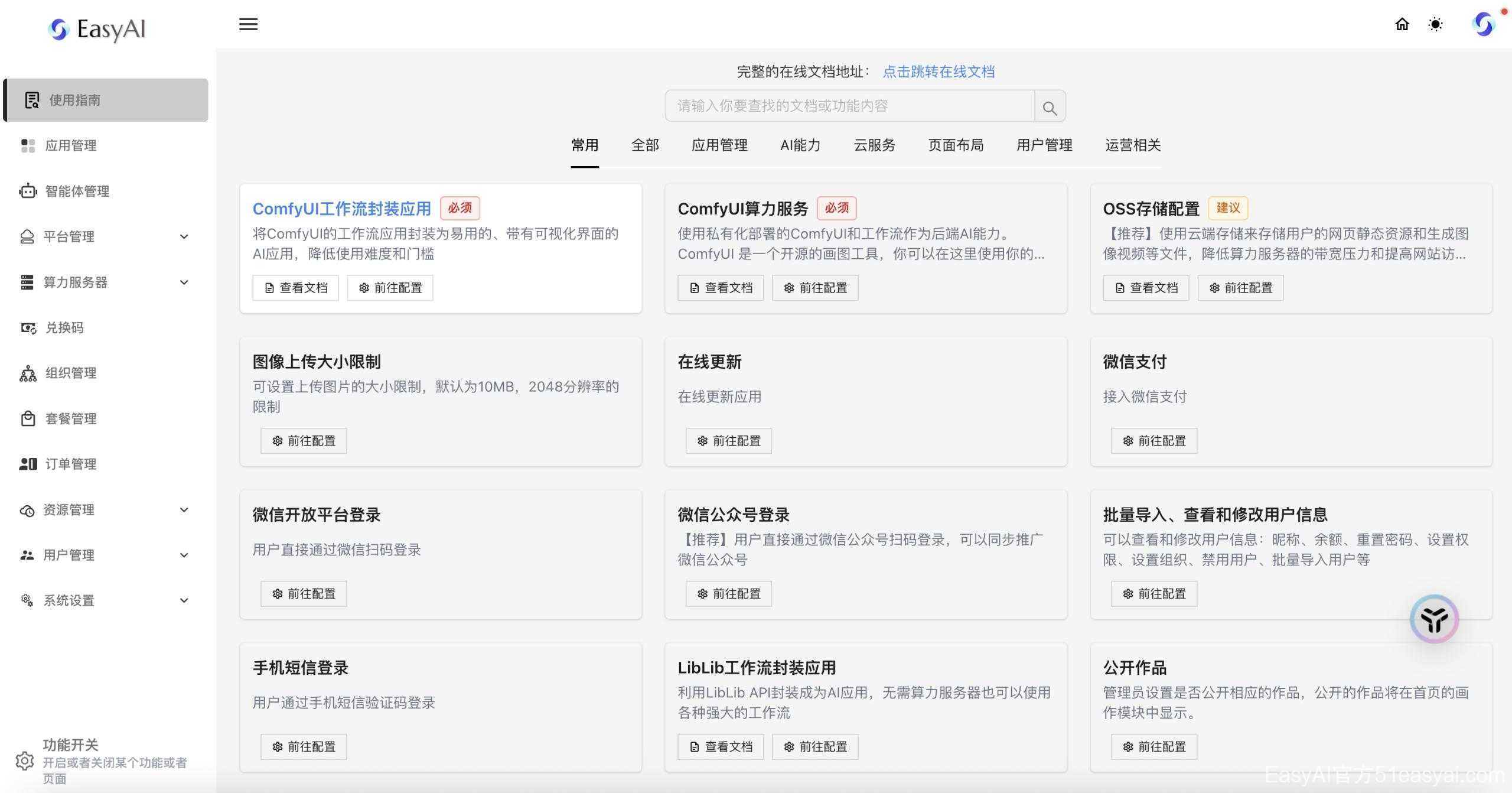Collapse sidebar with hamburger menu icon
This screenshot has height=793, width=1512.
click(248, 24)
